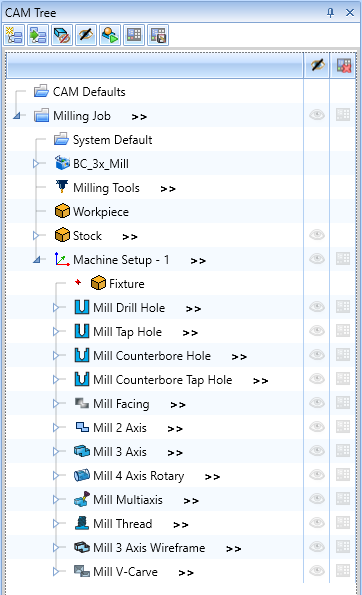
Task: Click the first CAM Tree toolbar icon
Action: (x=14, y=35)
